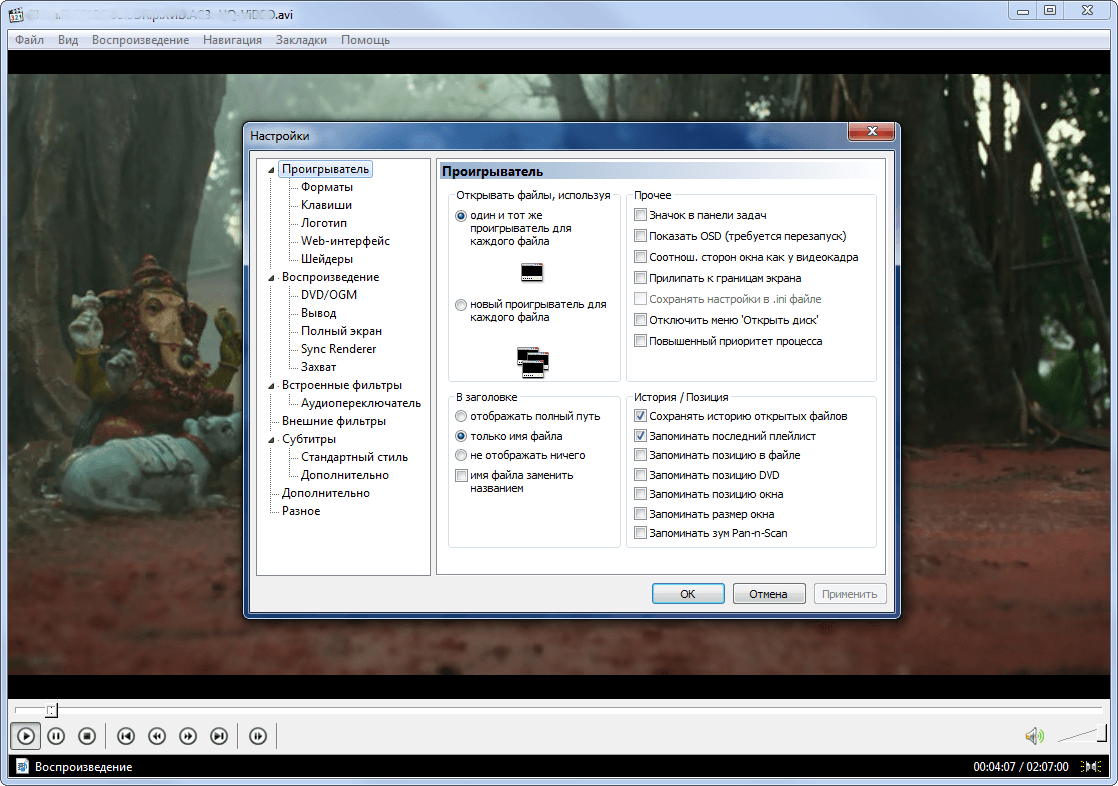Open the Файл menu
Viewport: 1118px width, 786px height.
click(29, 40)
